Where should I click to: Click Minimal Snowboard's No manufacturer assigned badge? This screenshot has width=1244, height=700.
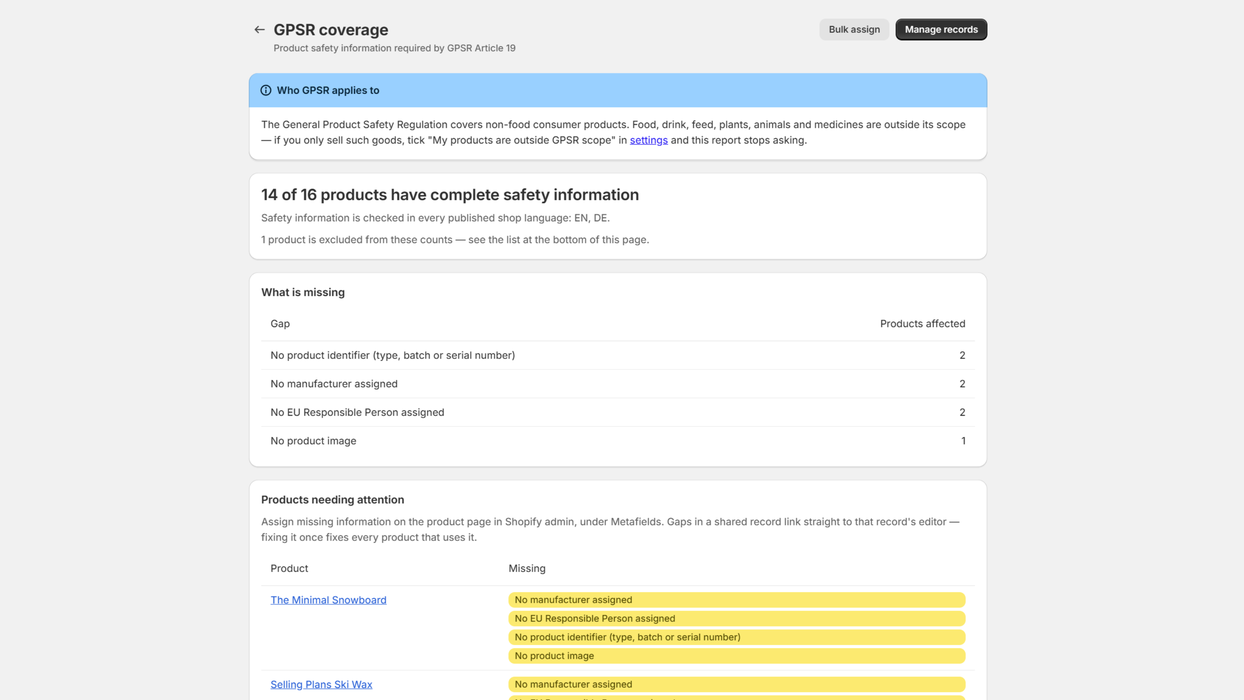point(737,600)
